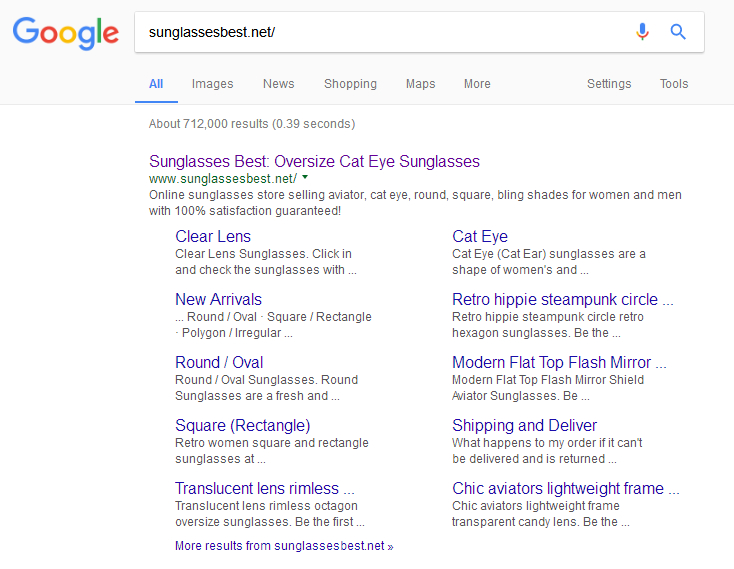Click the 'Clear Lens Sunglasses. Click in' snippet
The image size is (734, 569).
coord(266,262)
